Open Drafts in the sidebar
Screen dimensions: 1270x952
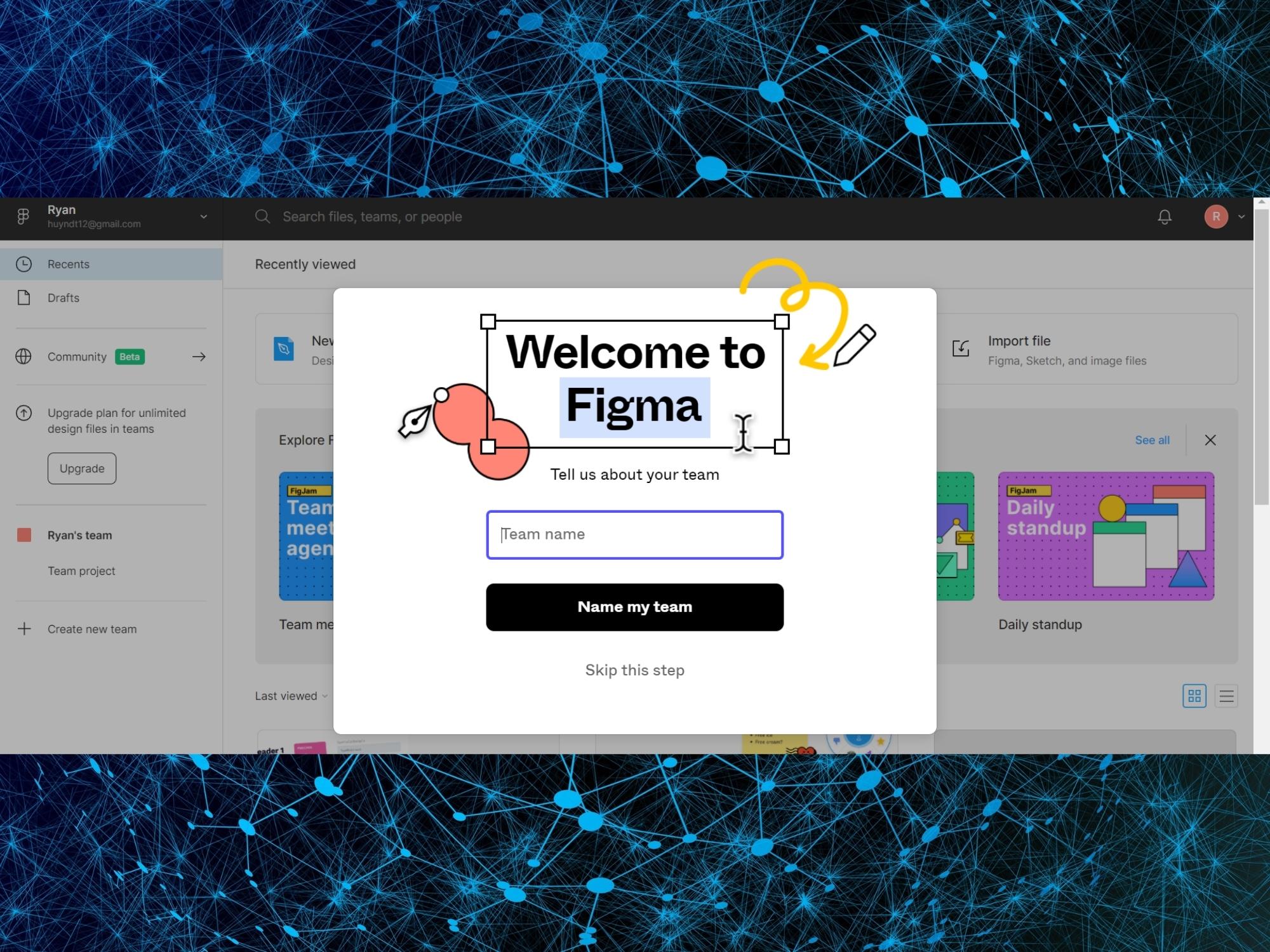(111, 298)
